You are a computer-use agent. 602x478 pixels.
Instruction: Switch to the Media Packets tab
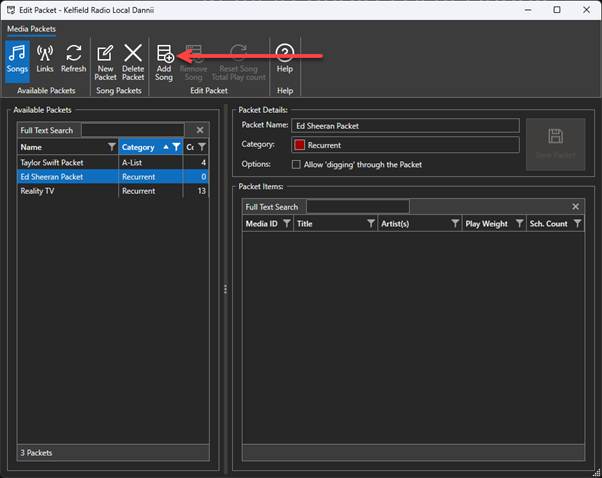[x=31, y=29]
